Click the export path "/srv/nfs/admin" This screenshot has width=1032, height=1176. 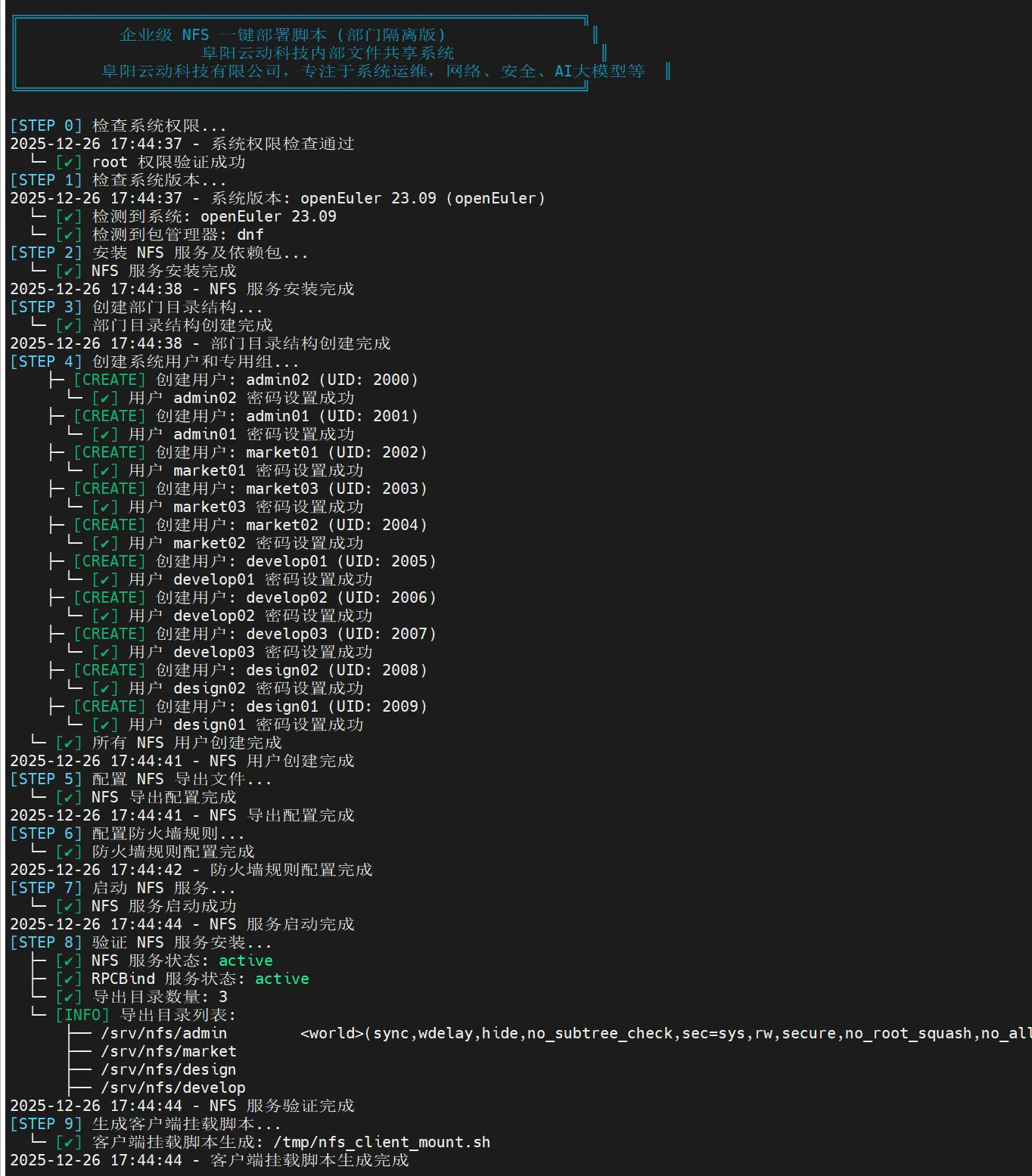coord(164,1033)
